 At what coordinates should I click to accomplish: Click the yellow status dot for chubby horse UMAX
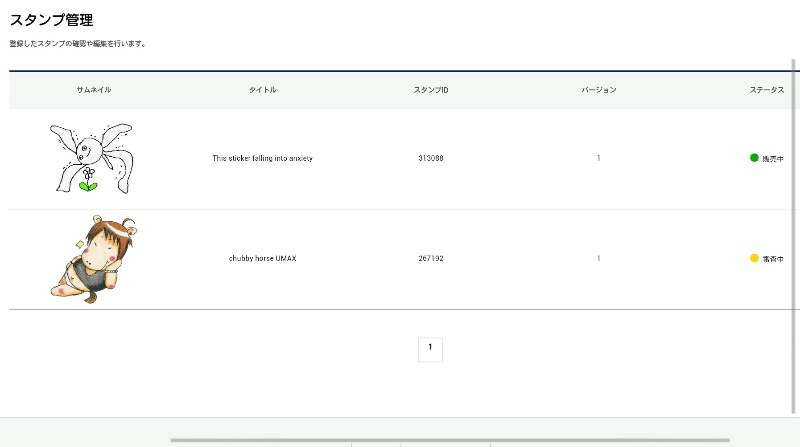point(754,258)
